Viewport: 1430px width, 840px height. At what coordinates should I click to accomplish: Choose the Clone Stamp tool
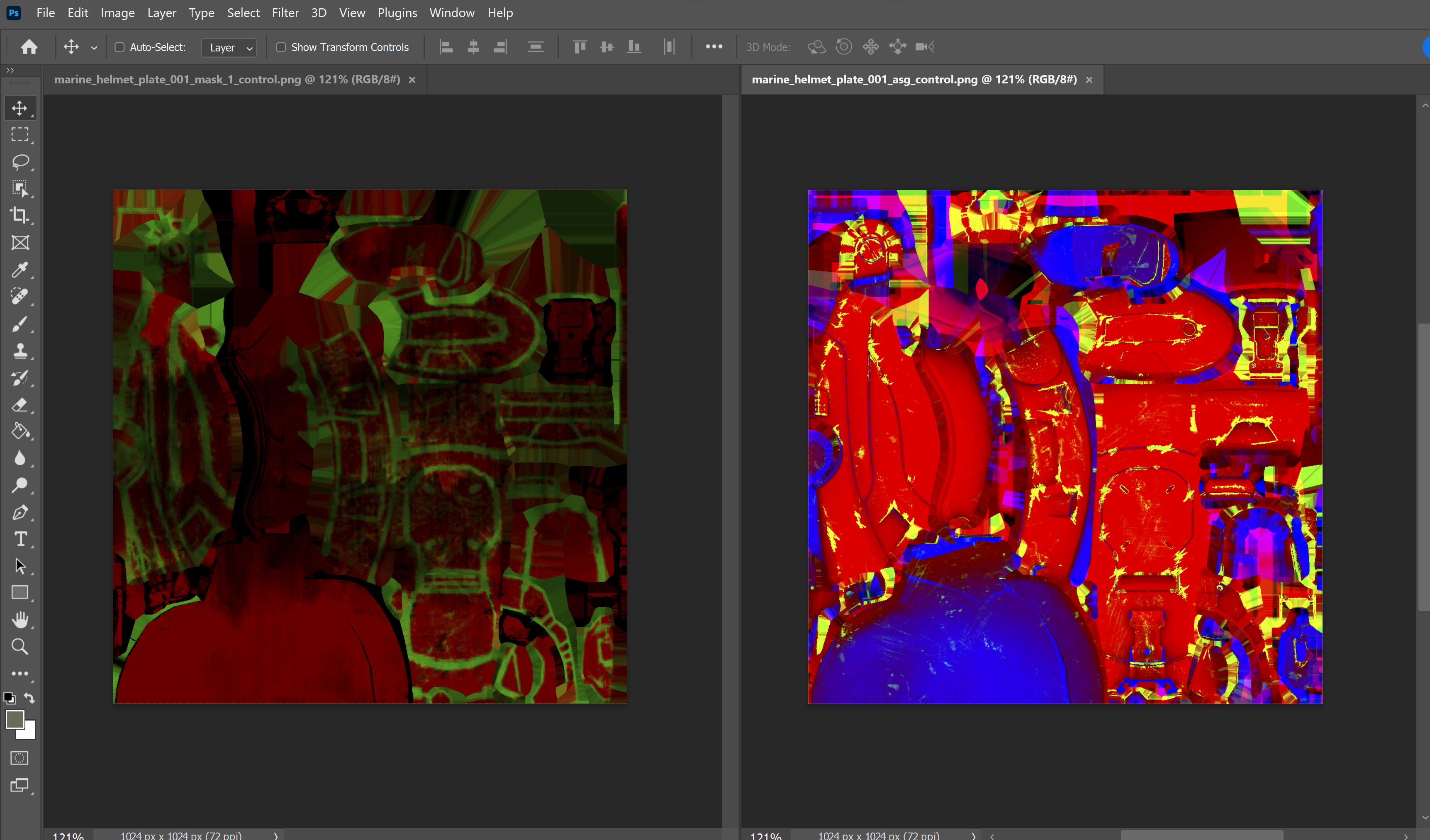click(20, 351)
